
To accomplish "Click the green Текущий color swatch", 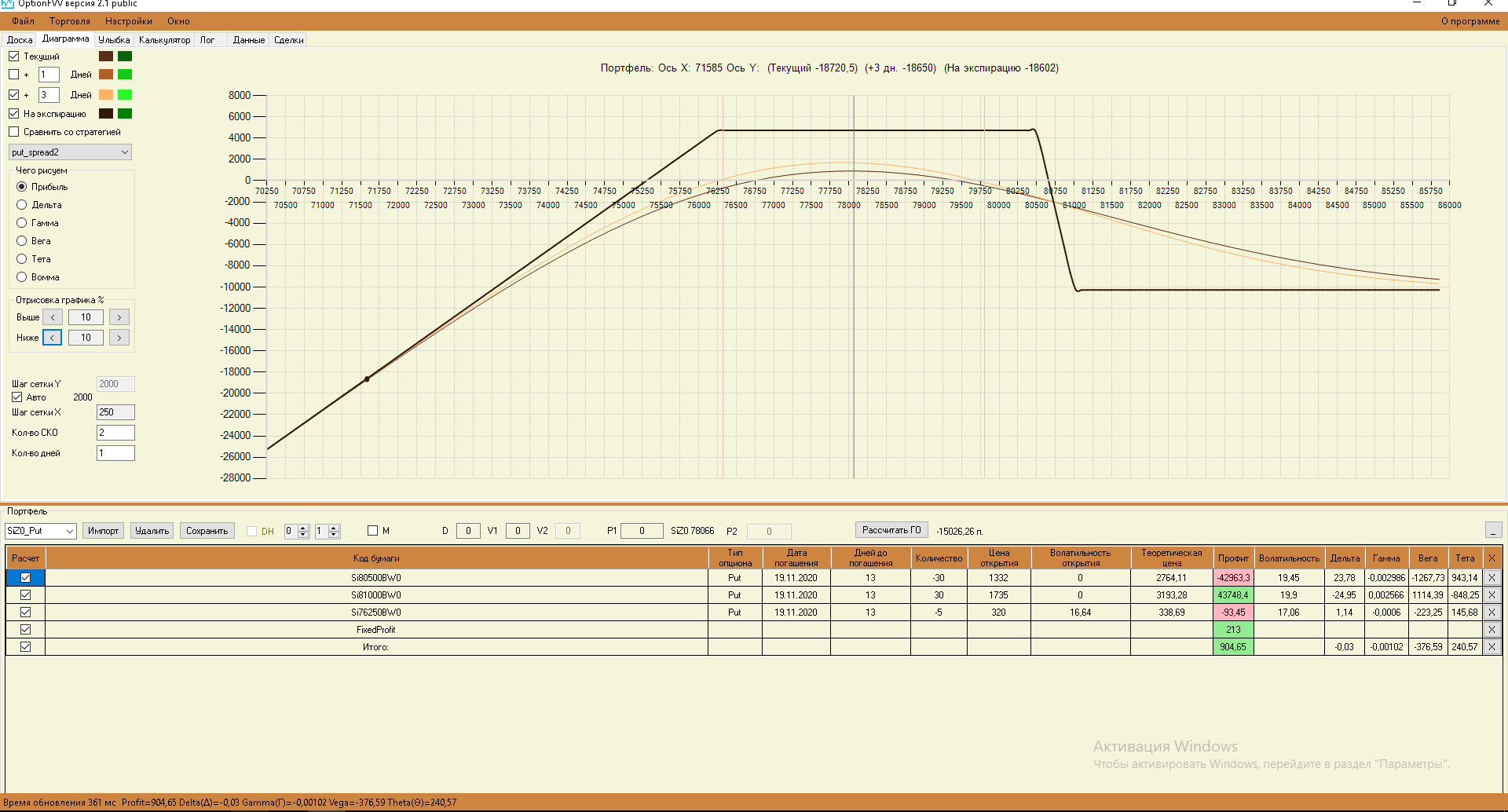I will [x=125, y=57].
